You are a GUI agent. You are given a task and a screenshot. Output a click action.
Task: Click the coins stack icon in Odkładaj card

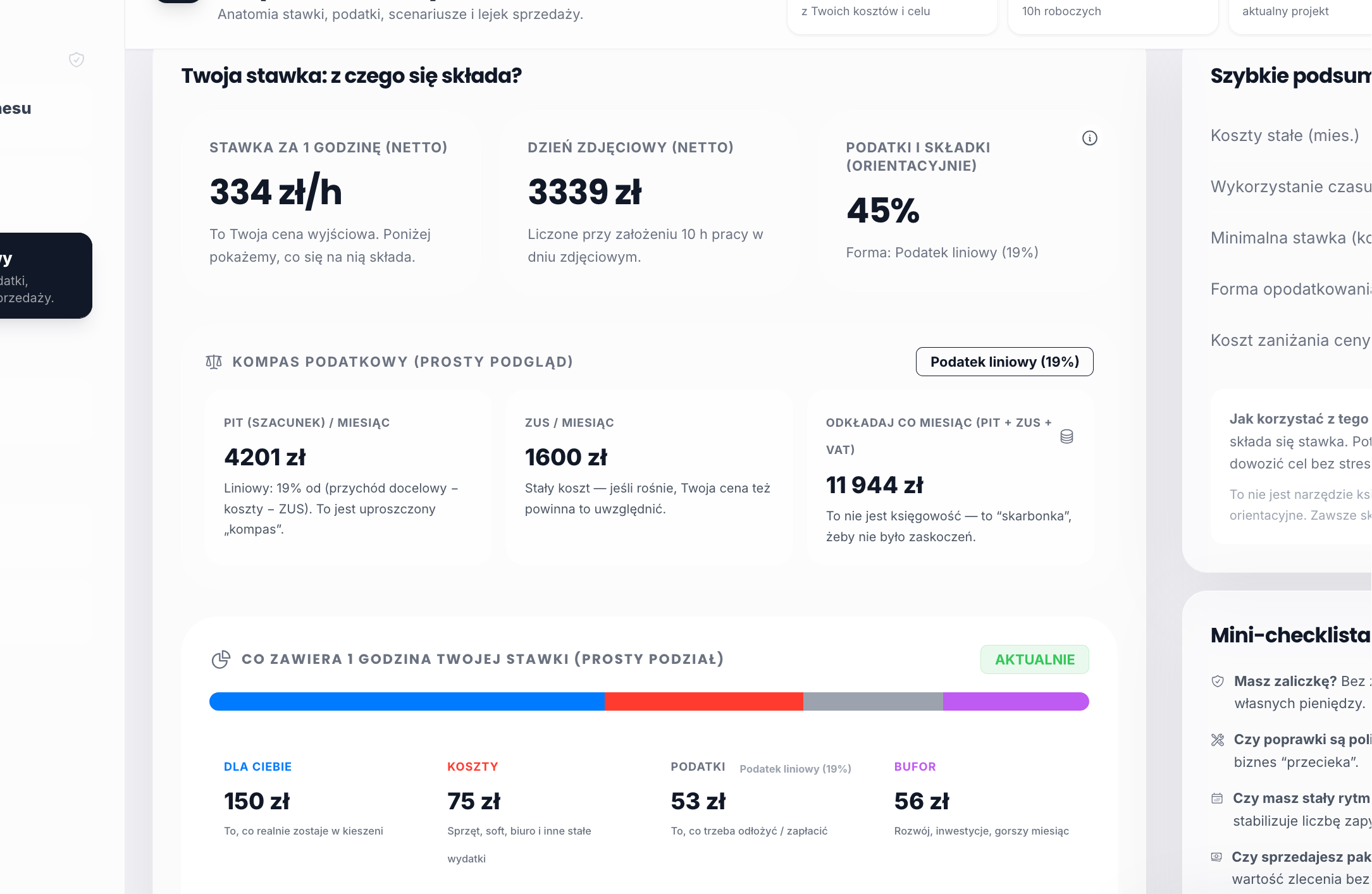click(x=1066, y=436)
